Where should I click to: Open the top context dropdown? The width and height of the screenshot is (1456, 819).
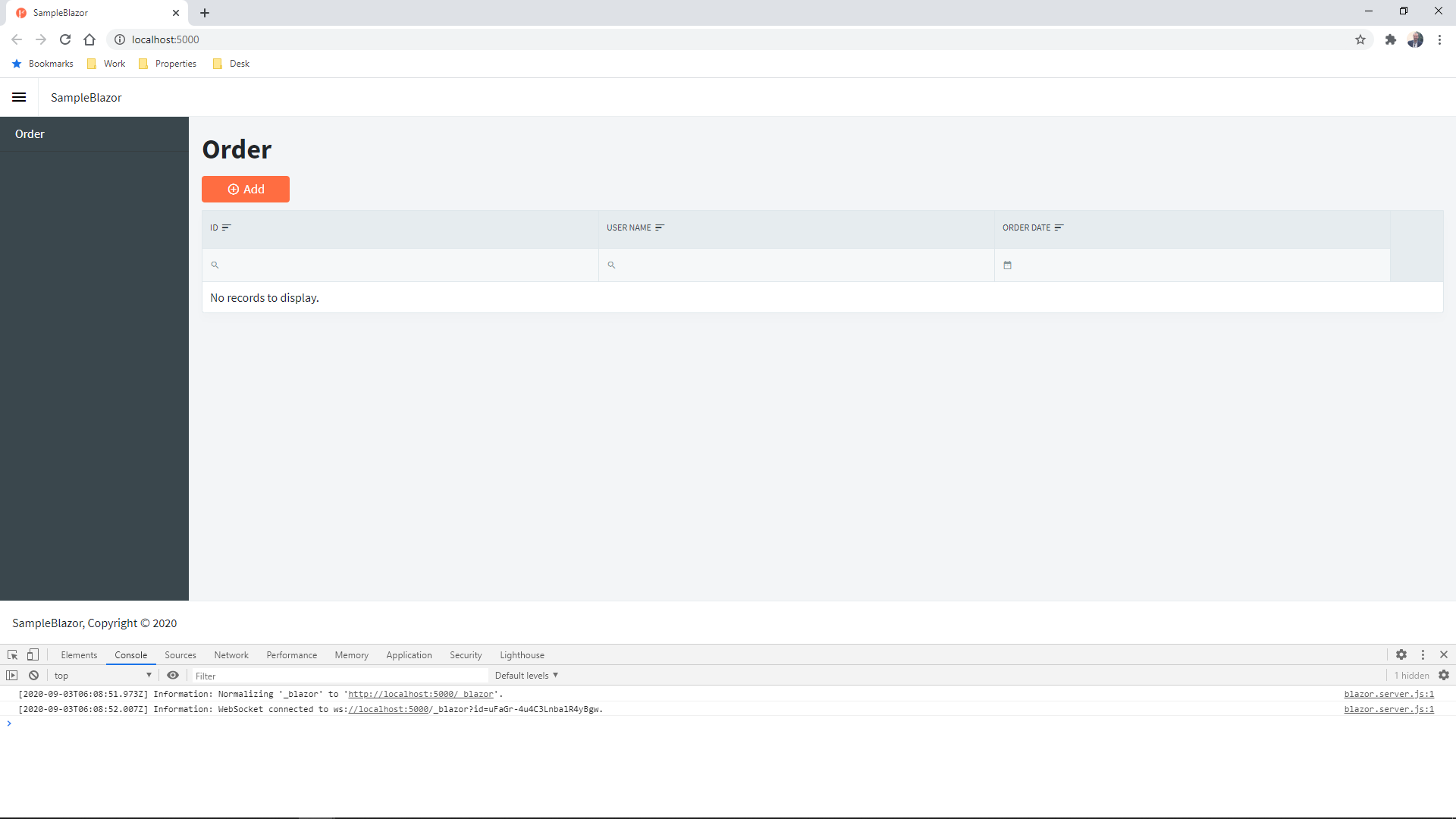102,676
